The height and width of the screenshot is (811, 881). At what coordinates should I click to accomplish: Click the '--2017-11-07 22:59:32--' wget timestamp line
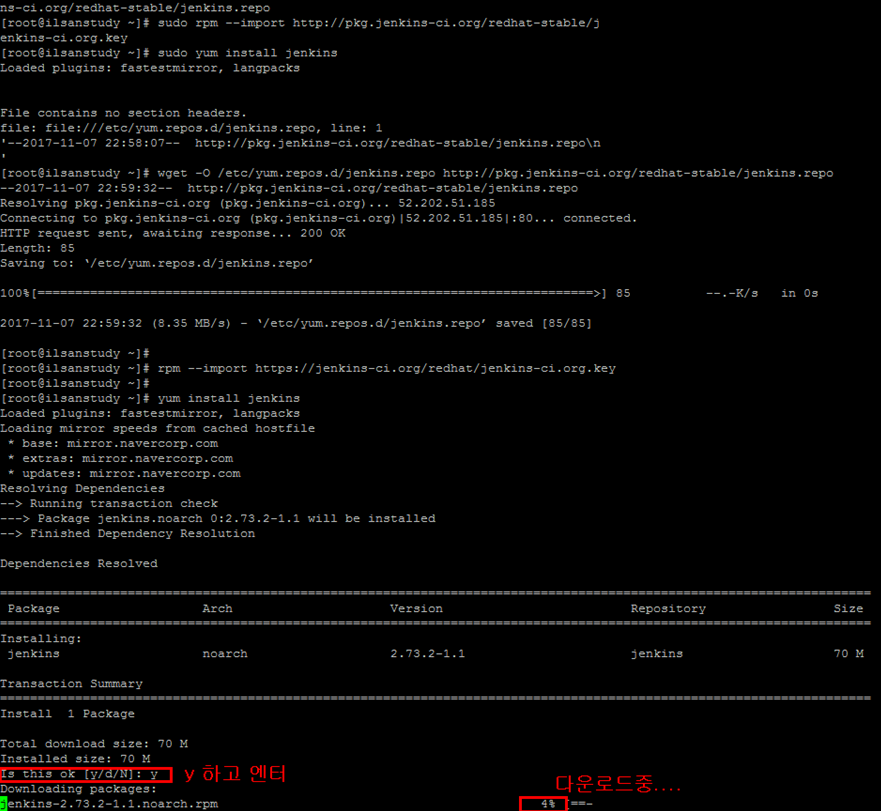pos(289,188)
